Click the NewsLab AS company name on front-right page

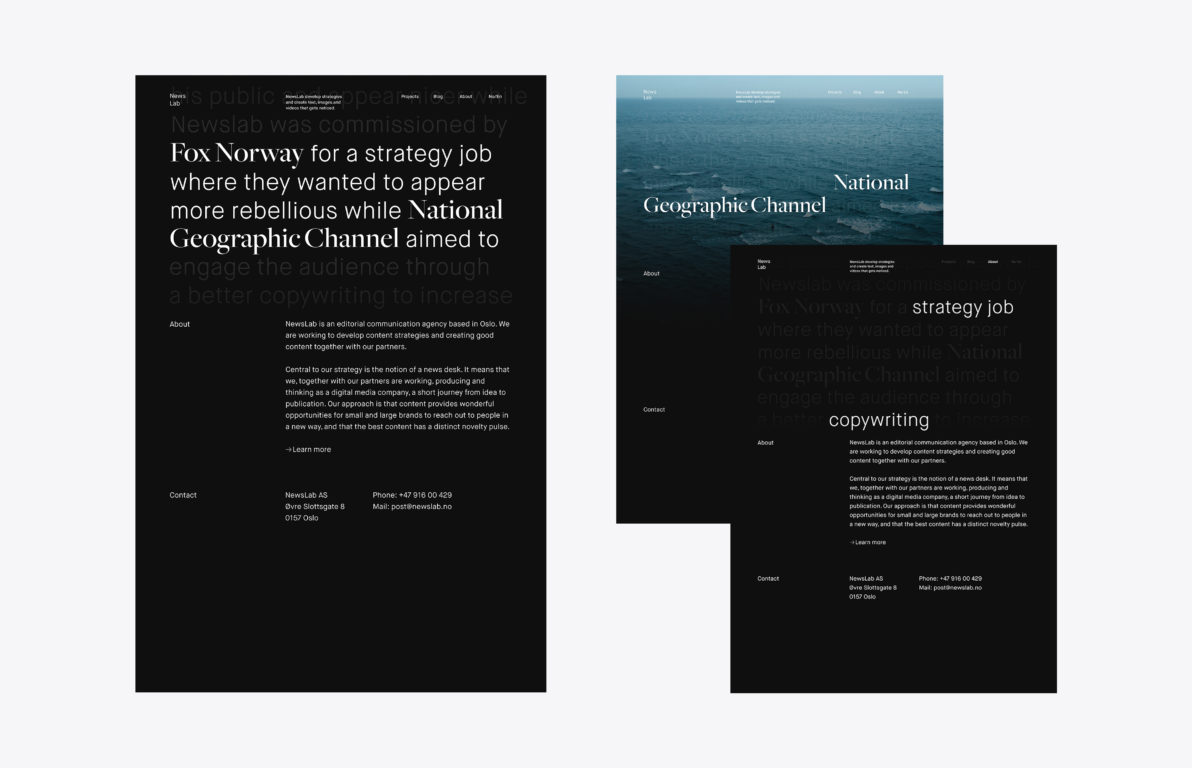(866, 579)
